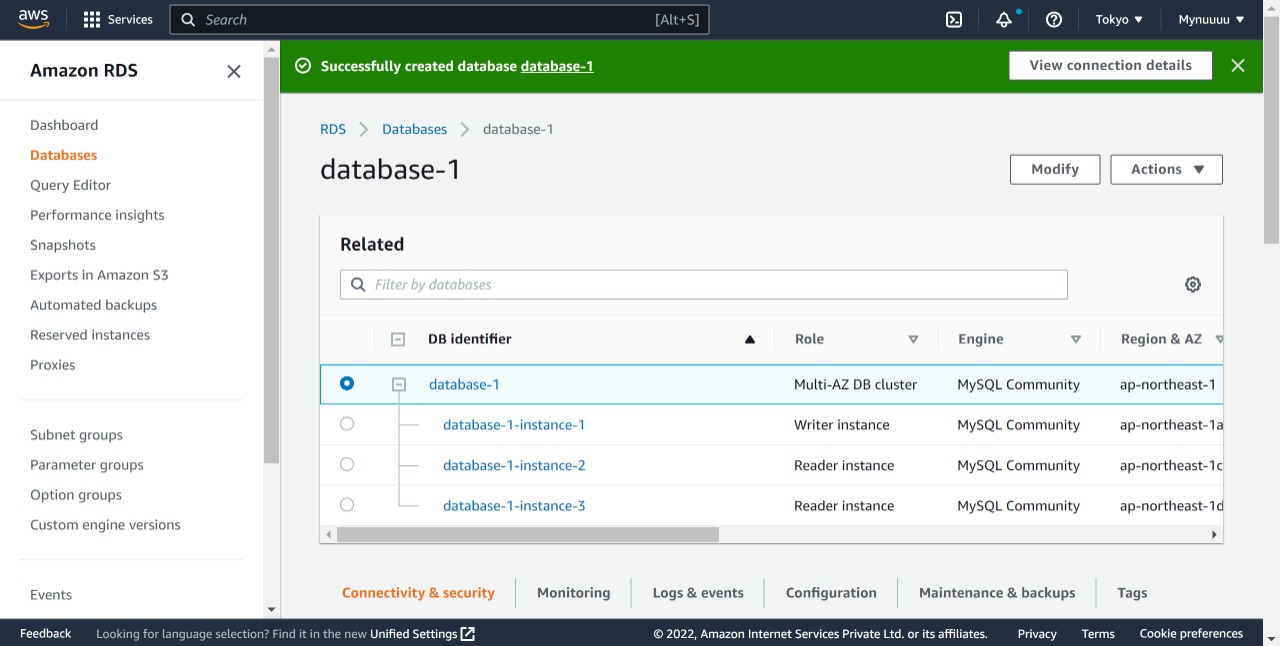The width and height of the screenshot is (1280, 646).
Task: Select the database-1 cluster radio button
Action: [x=347, y=383]
